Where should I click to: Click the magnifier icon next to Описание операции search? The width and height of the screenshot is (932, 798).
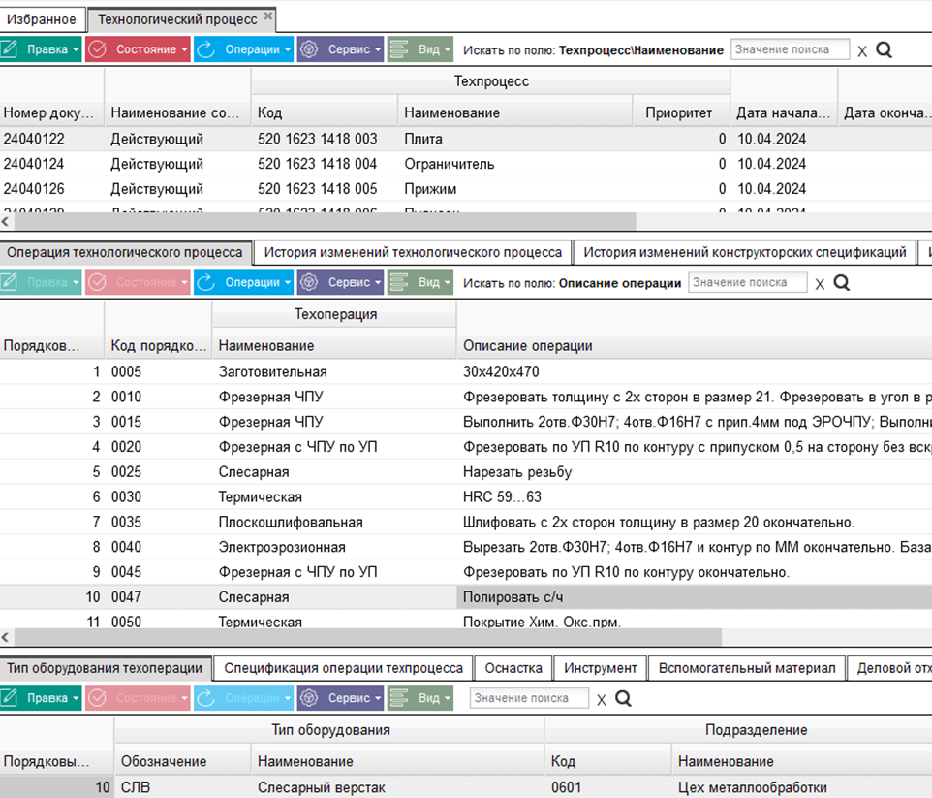(x=842, y=283)
